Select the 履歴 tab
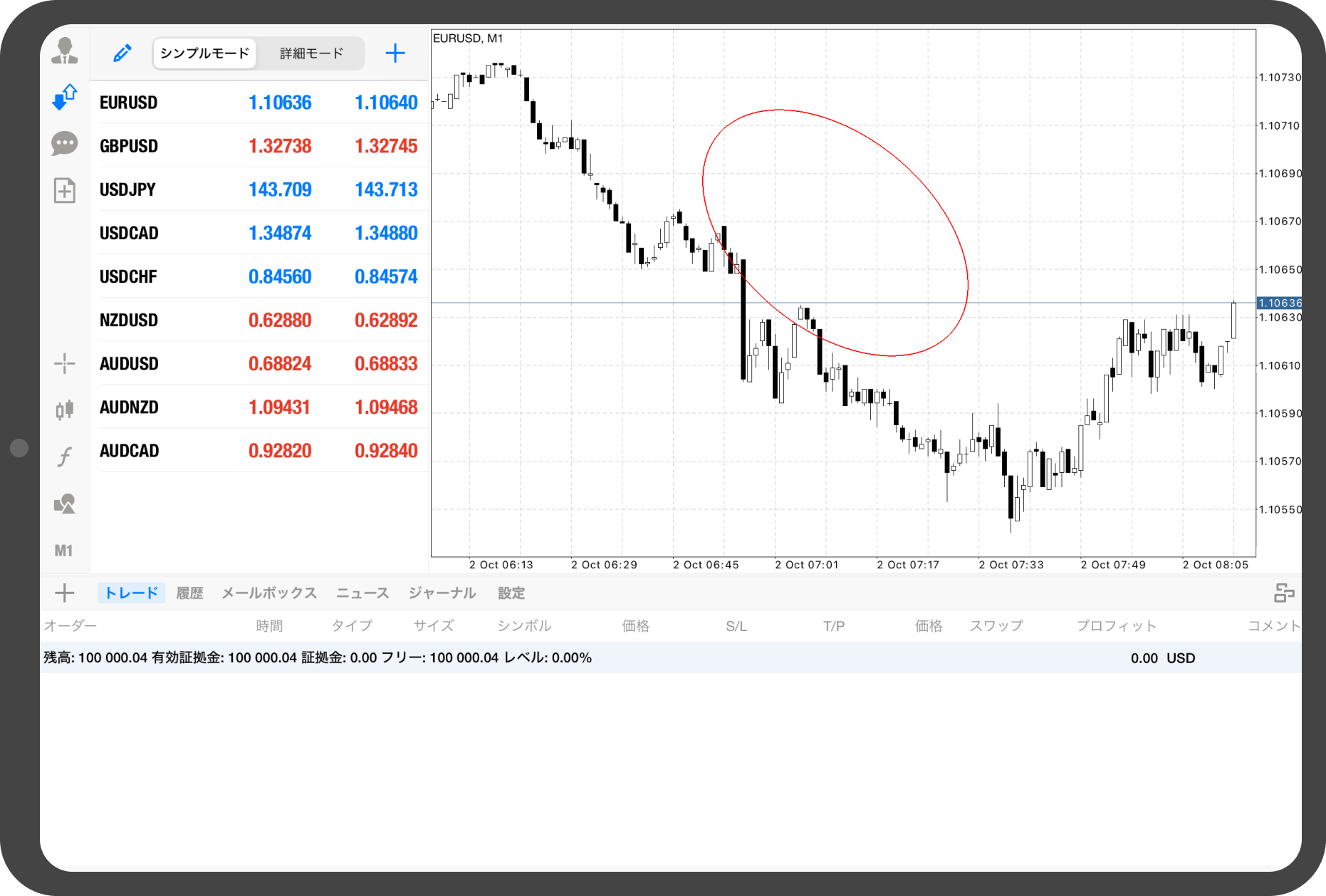1326x896 pixels. pyautogui.click(x=189, y=593)
